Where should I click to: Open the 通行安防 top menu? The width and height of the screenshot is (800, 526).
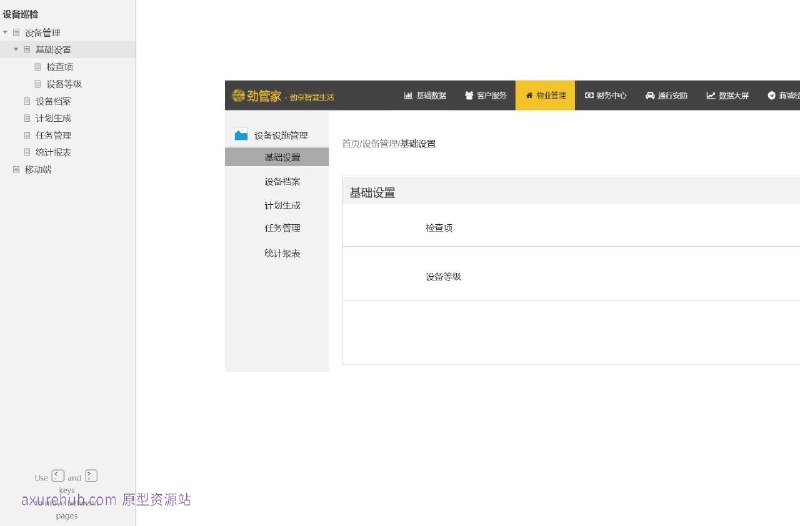point(666,95)
